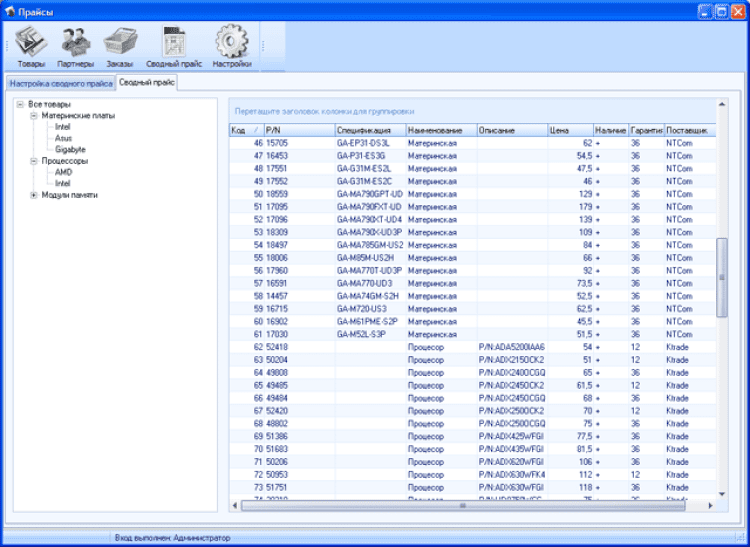Select the GA-M720-US3 cell
Screen dimensions: 750x547
(370, 308)
